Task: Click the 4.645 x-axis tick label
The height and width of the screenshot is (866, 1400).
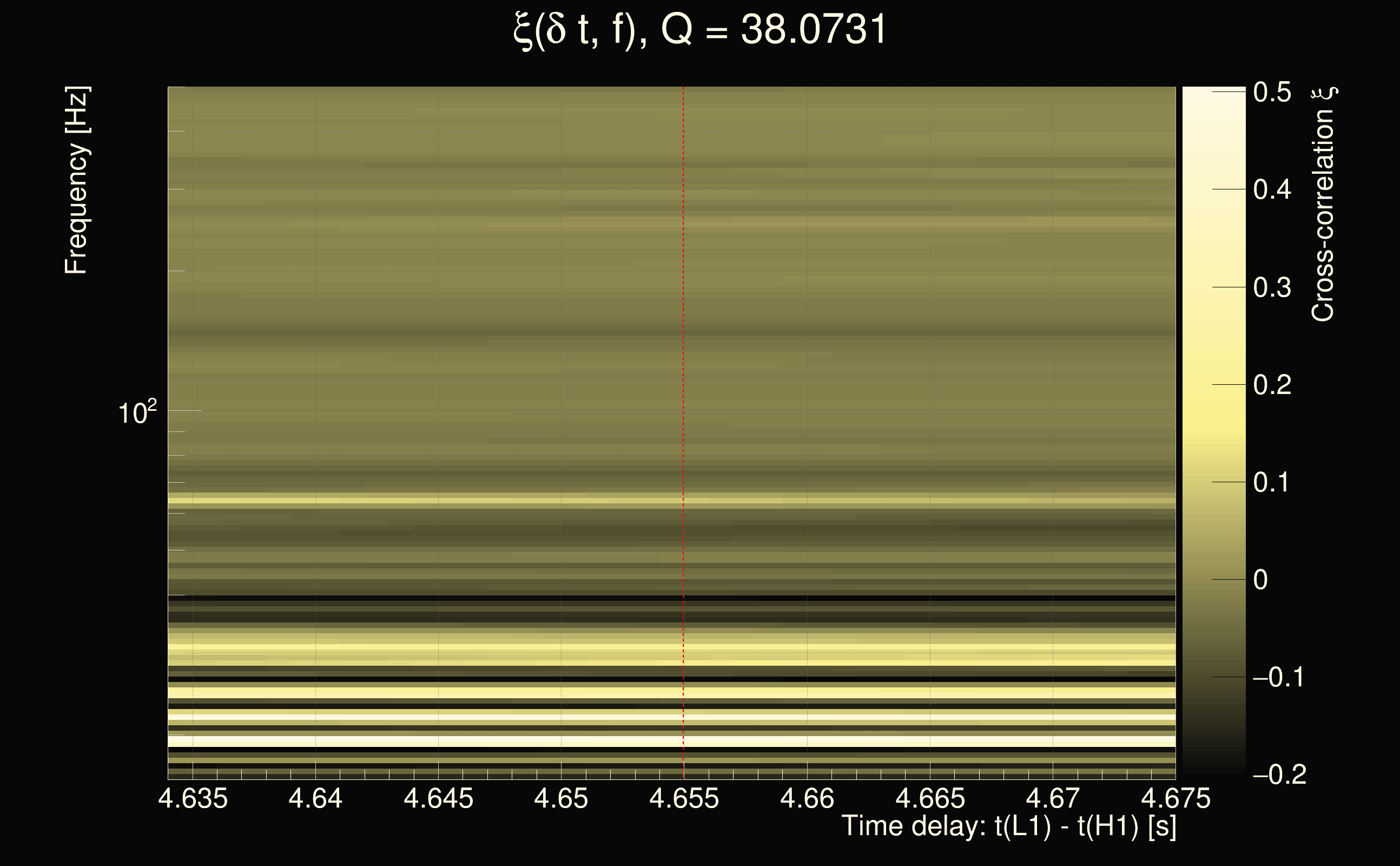Action: point(438,798)
